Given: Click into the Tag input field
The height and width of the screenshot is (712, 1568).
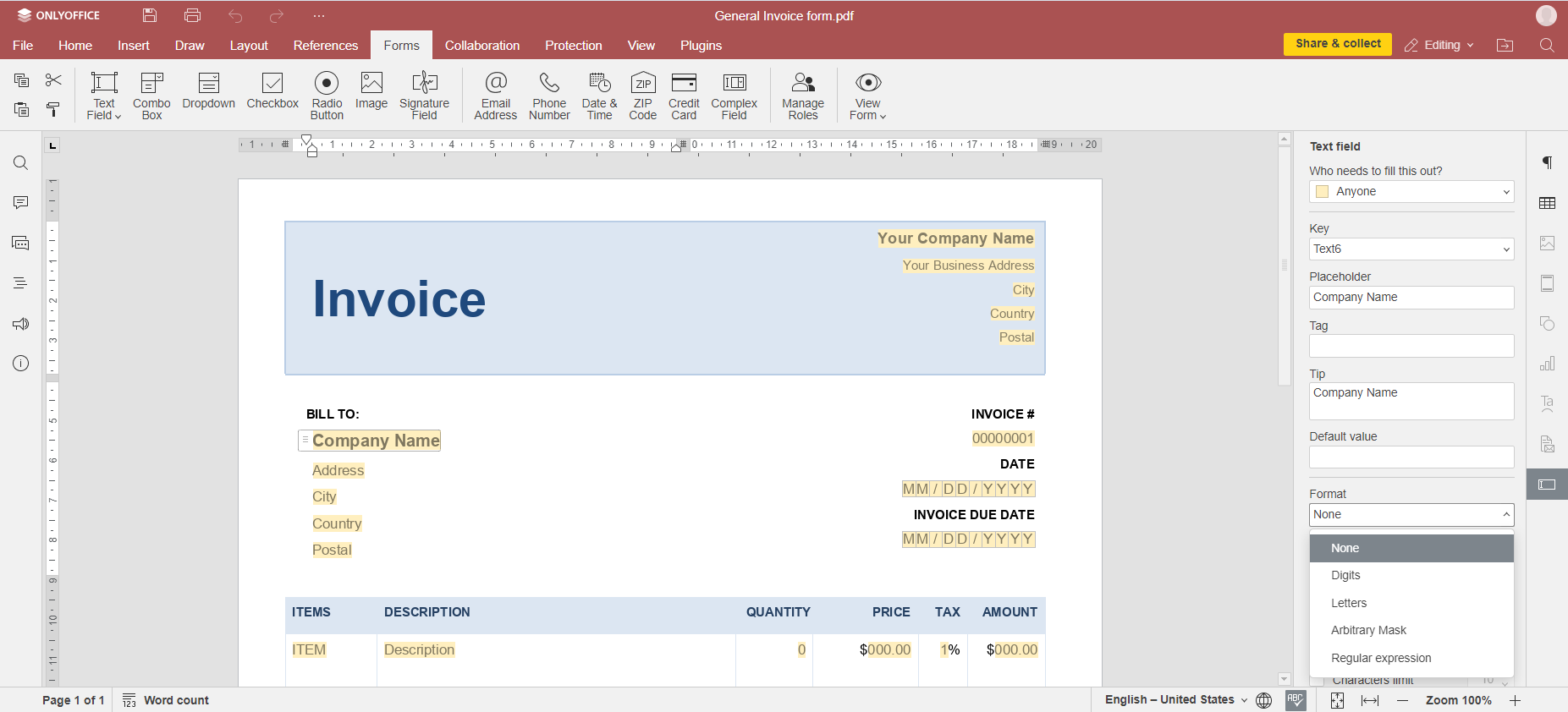Looking at the screenshot, I should [1411, 346].
